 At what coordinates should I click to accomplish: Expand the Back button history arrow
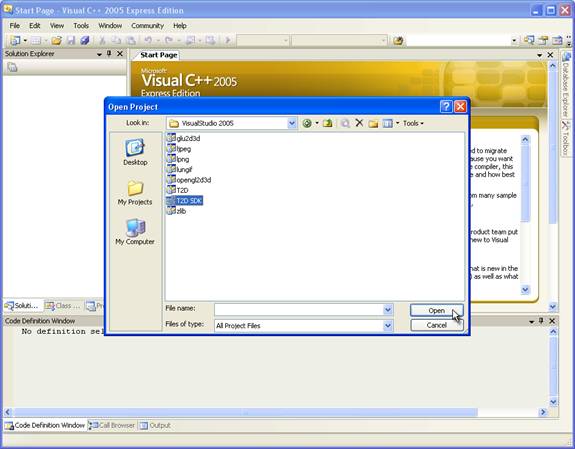317,123
